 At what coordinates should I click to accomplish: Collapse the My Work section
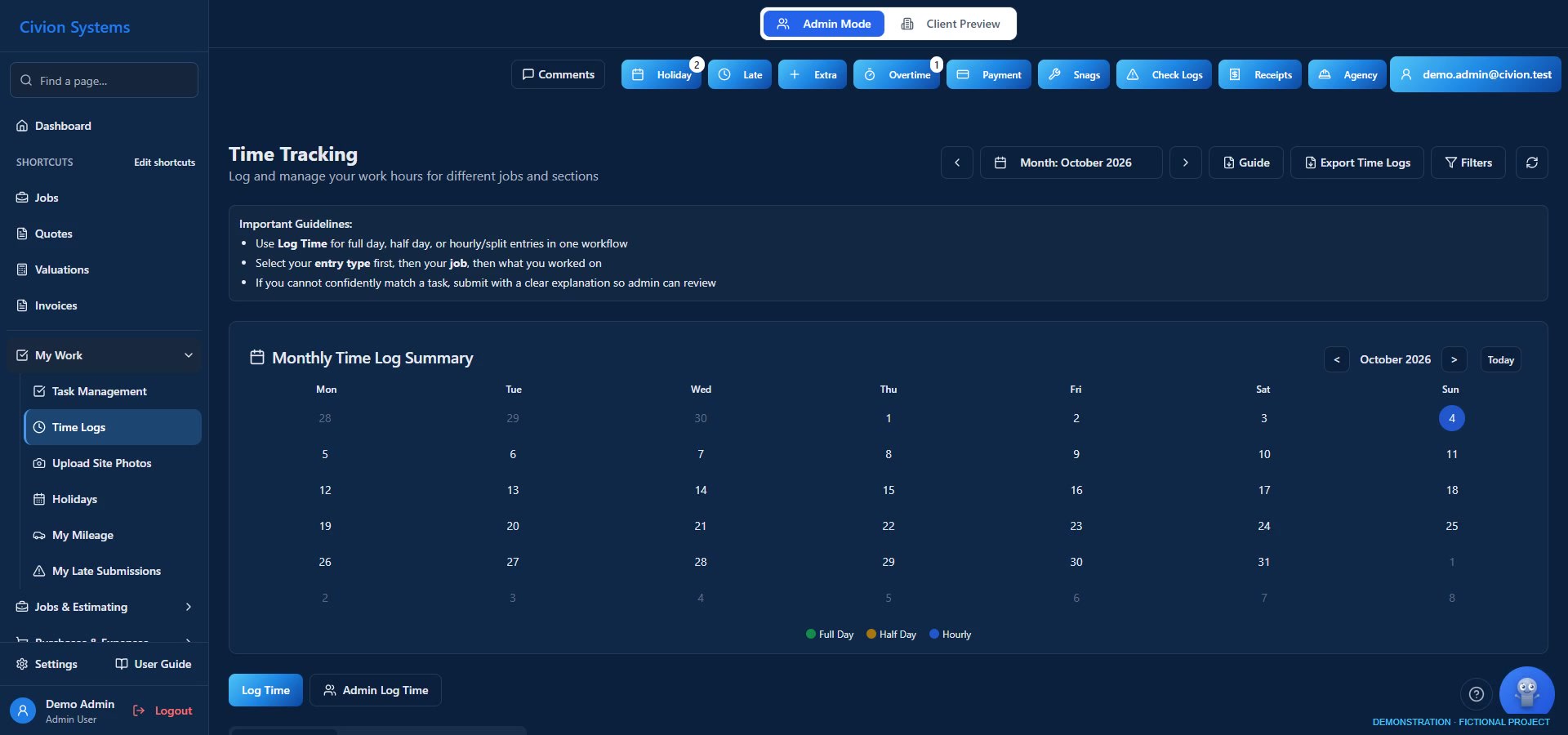[x=105, y=355]
